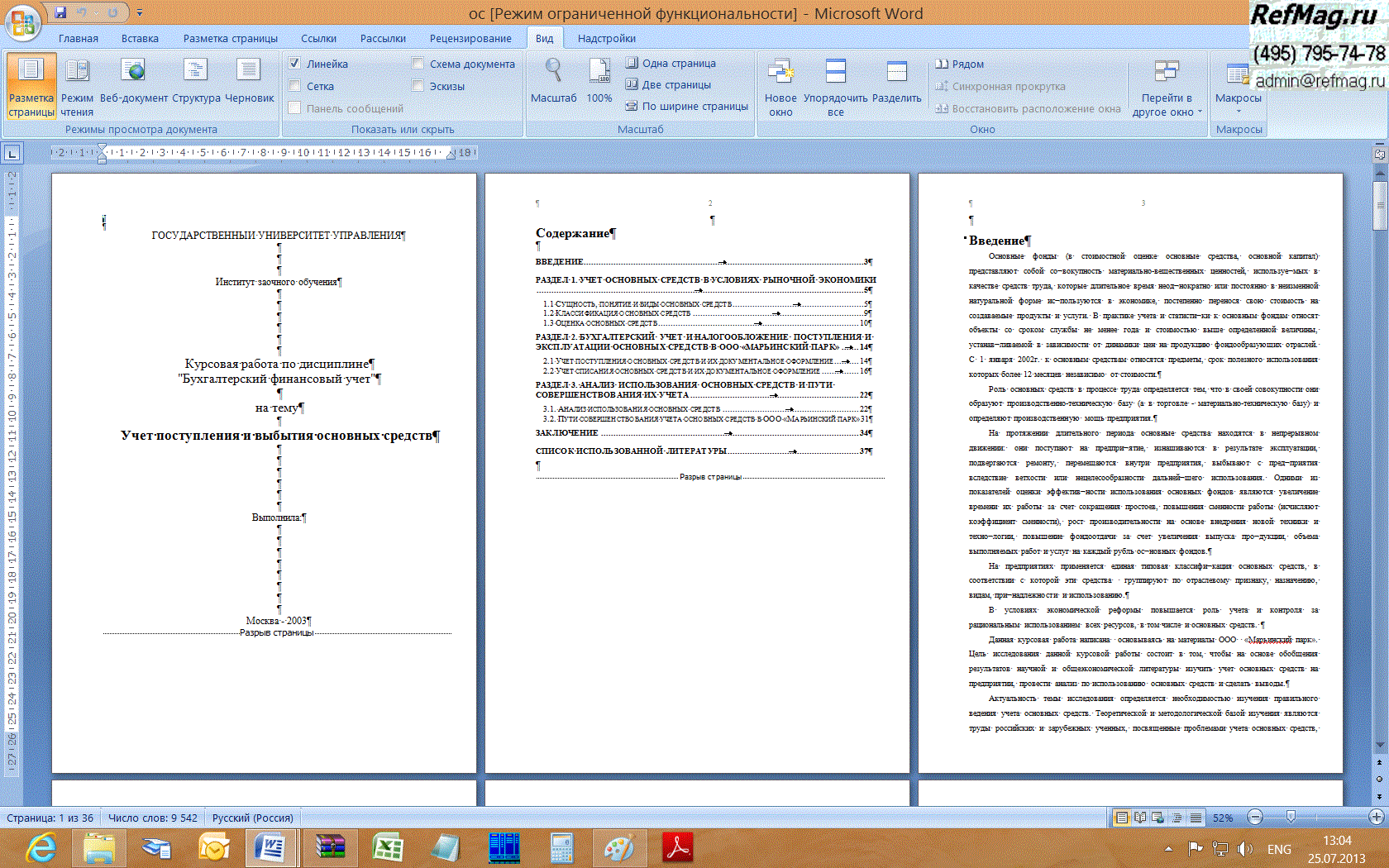Image resolution: width=1389 pixels, height=868 pixels.
Task: Expand the Quick Access Toolbar customize arrow
Action: tap(140, 12)
